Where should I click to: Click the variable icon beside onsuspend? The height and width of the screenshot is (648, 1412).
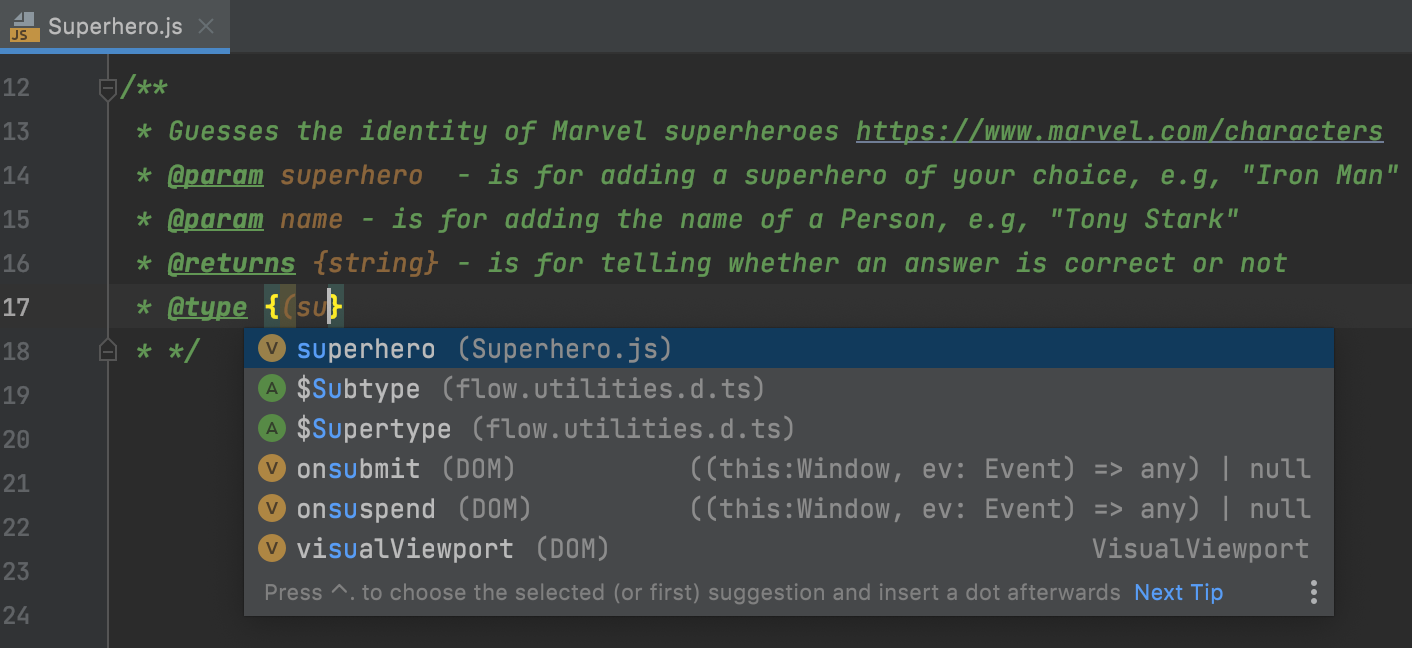tap(271, 509)
